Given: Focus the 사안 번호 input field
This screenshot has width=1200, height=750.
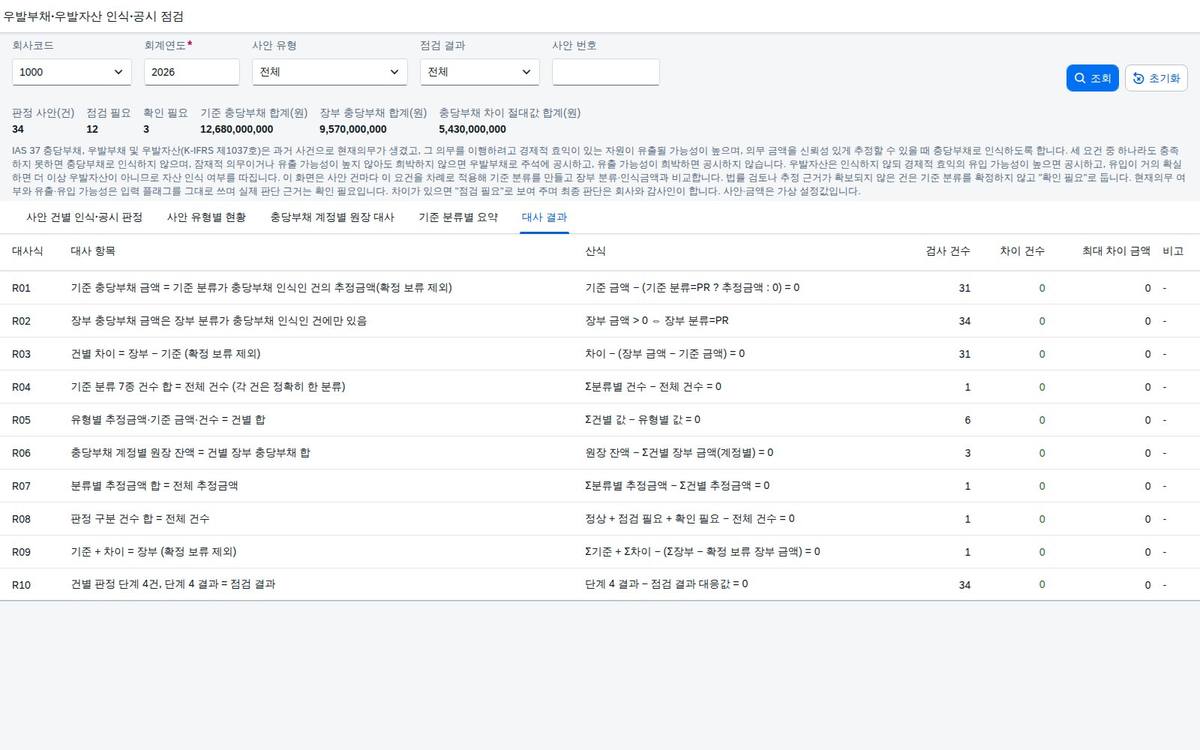Looking at the screenshot, I should point(606,72).
